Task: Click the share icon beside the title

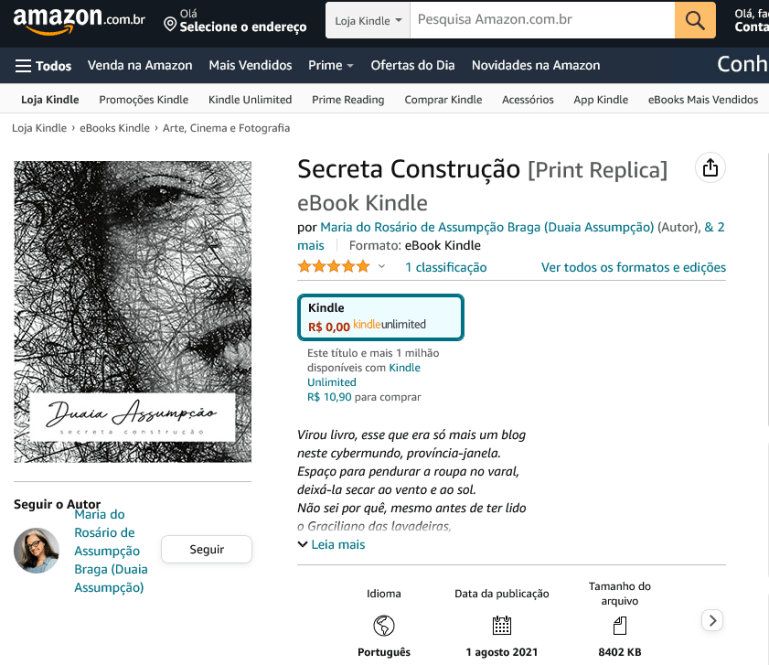Action: [x=710, y=168]
